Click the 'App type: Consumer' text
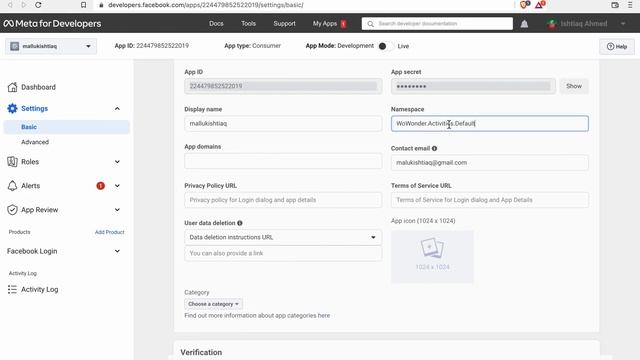This screenshot has width=640, height=360. point(252,46)
